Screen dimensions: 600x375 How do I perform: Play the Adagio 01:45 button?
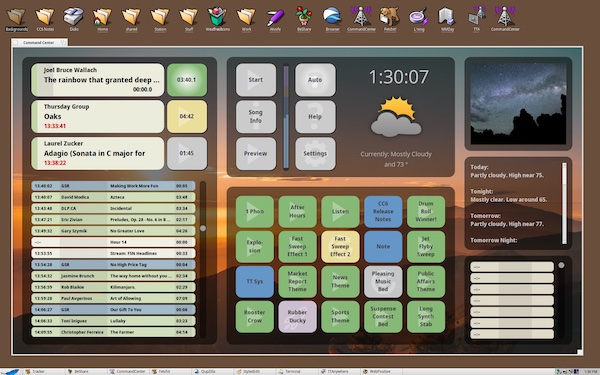[187, 153]
